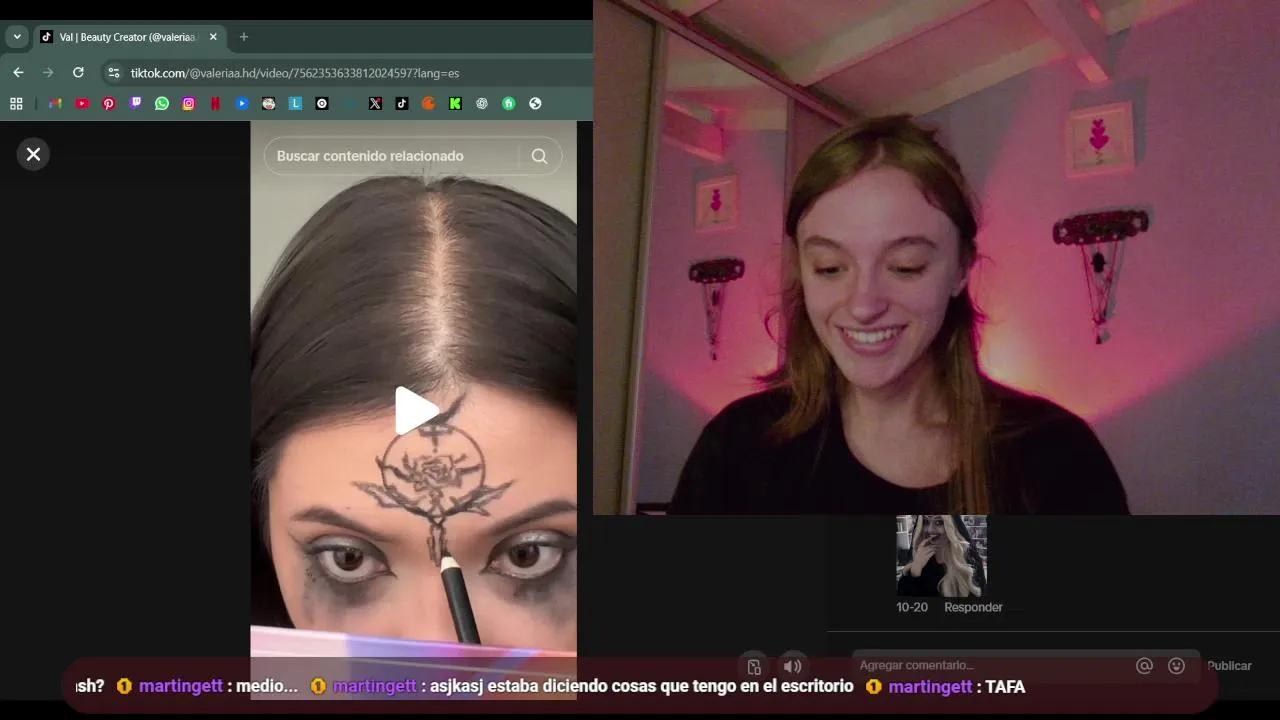Close the TikTok video viewer
Viewport: 1280px width, 720px height.
click(x=33, y=154)
